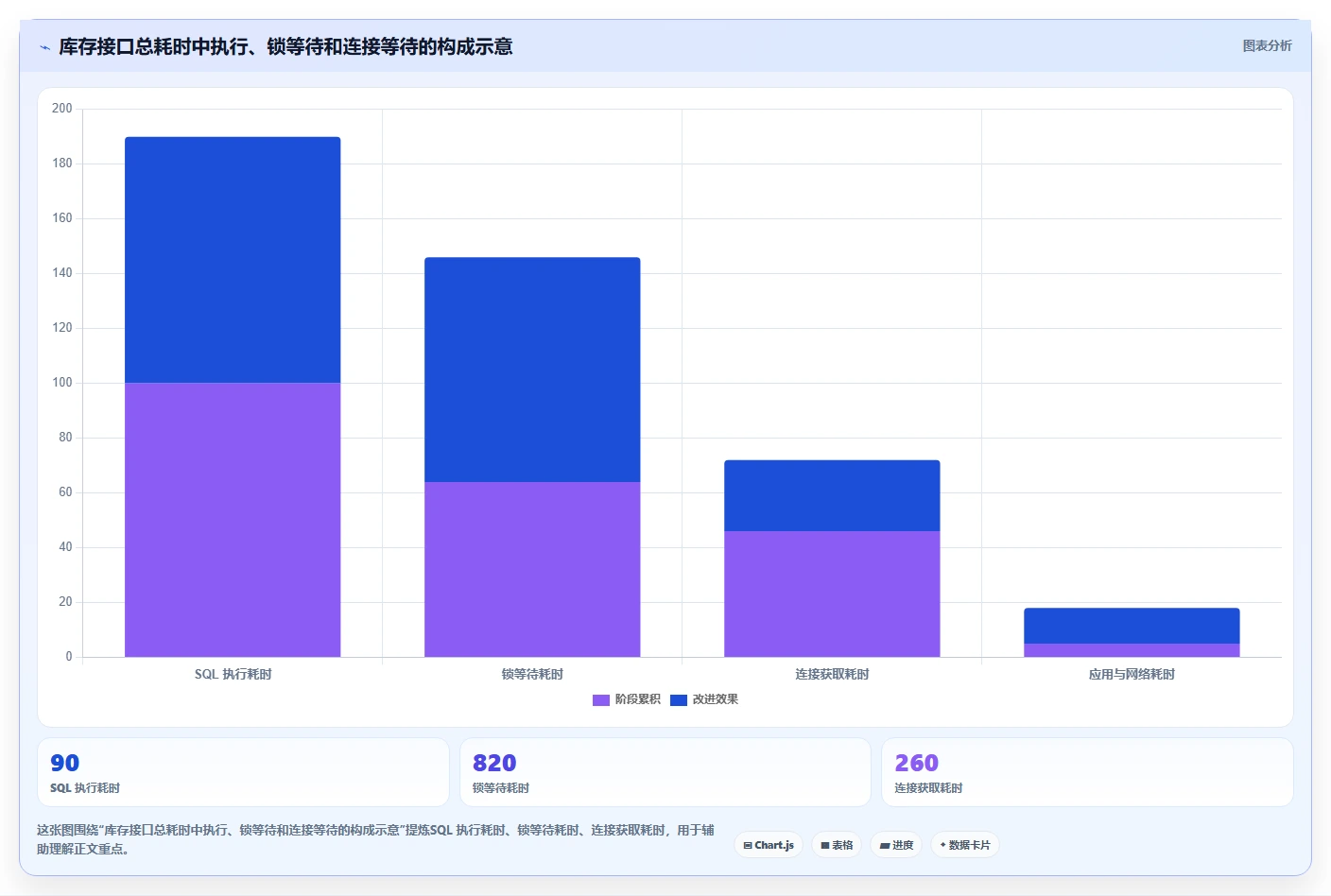Click the y-axis value 0
Viewport: 1331px width, 896px height.
[x=69, y=657]
